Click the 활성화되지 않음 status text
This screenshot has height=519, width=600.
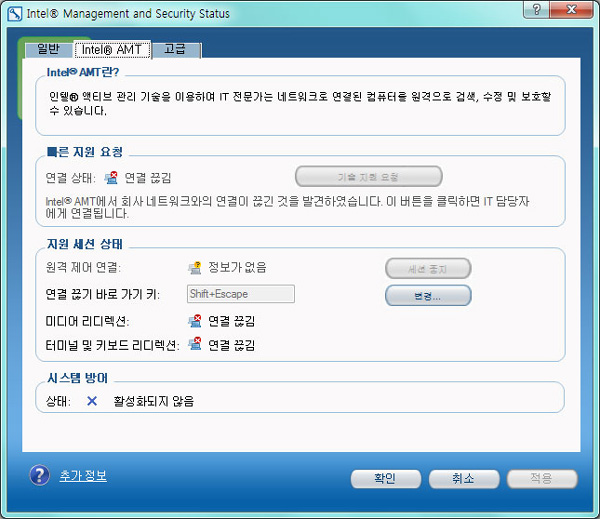point(154,401)
